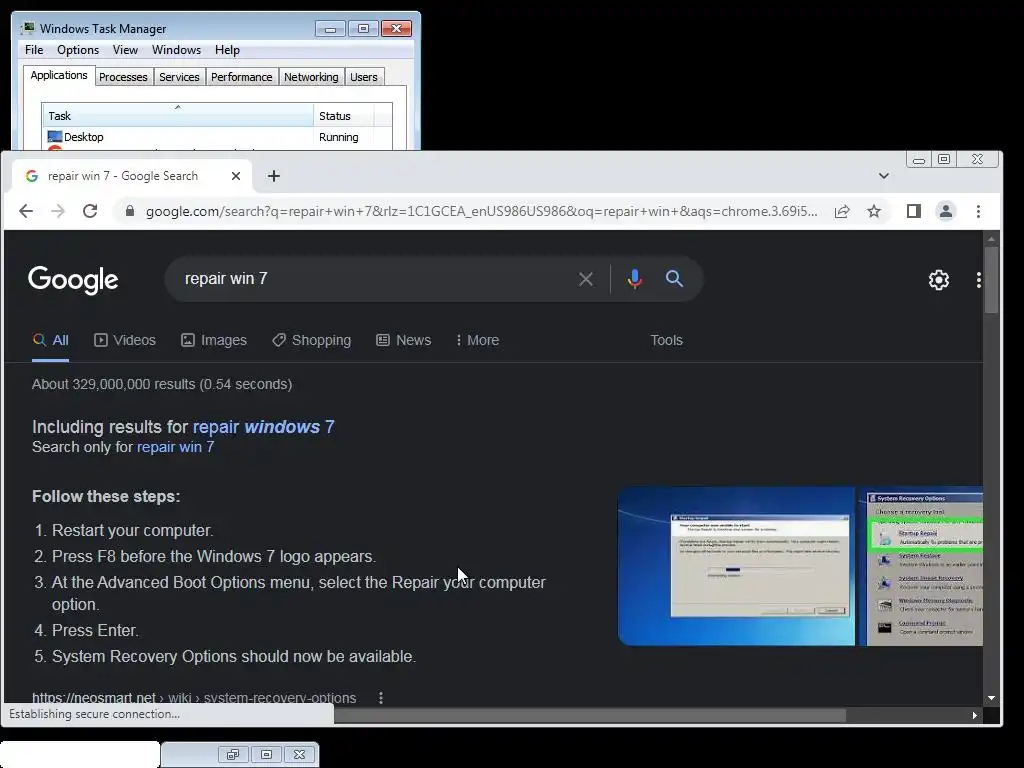Restore the minimized window at bottom
1024x768 pixels.
232,754
